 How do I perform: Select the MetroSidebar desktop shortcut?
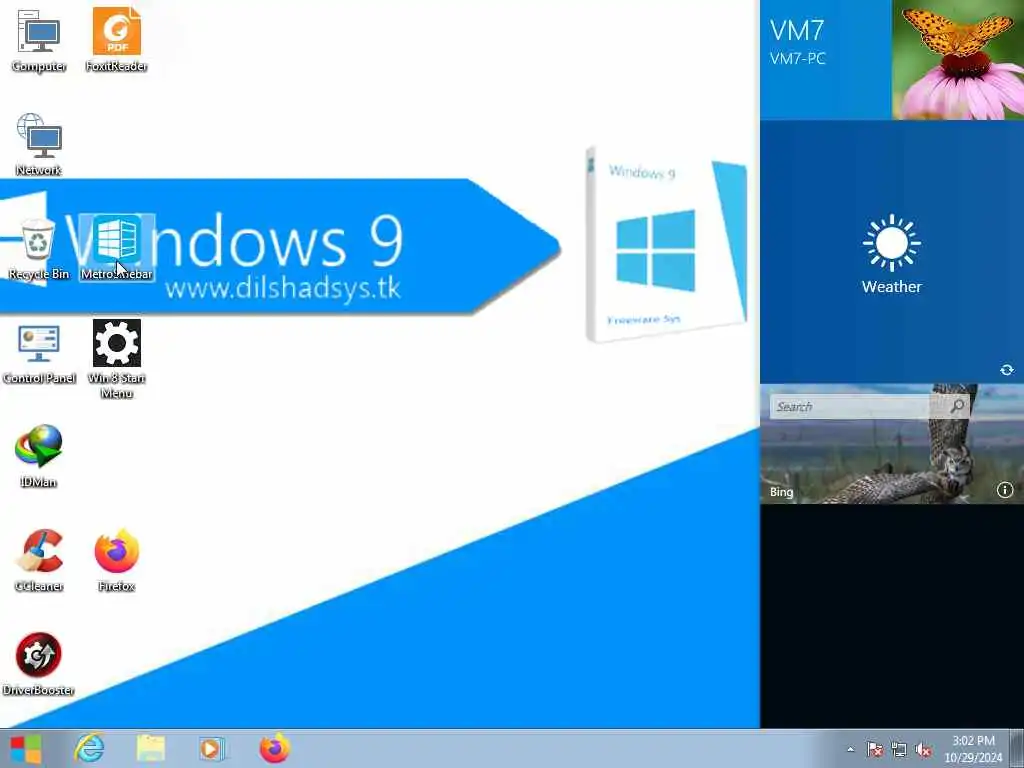[x=116, y=248]
